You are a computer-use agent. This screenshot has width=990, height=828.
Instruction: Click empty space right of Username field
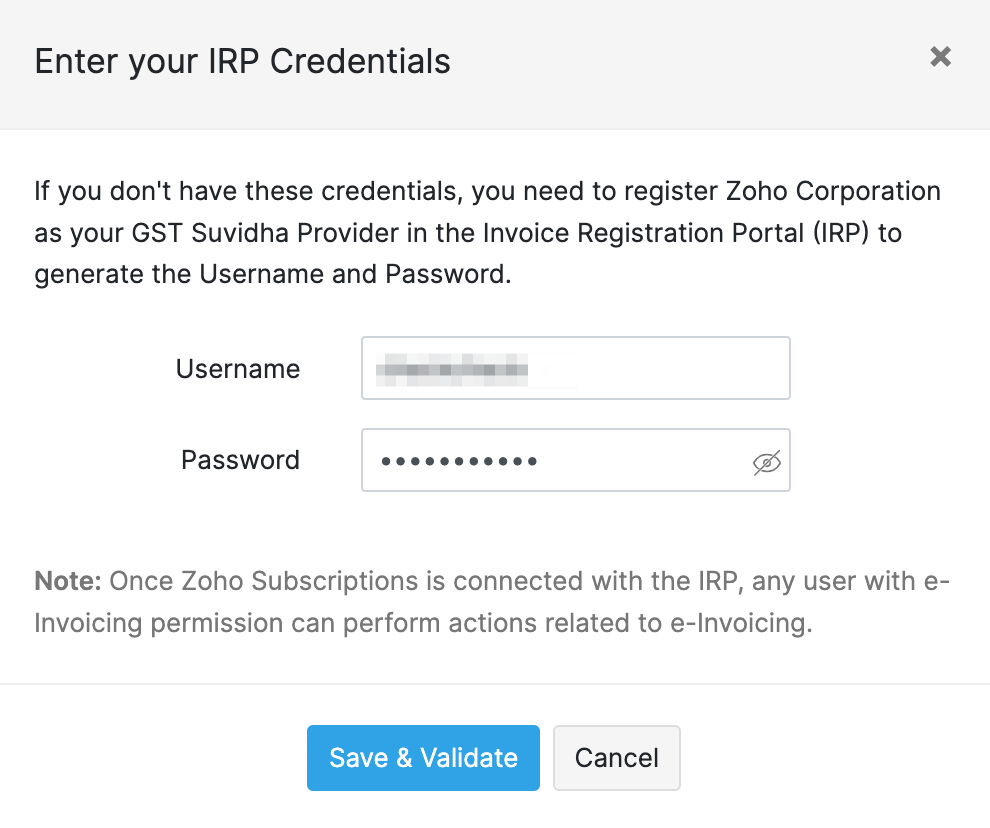[880, 369]
